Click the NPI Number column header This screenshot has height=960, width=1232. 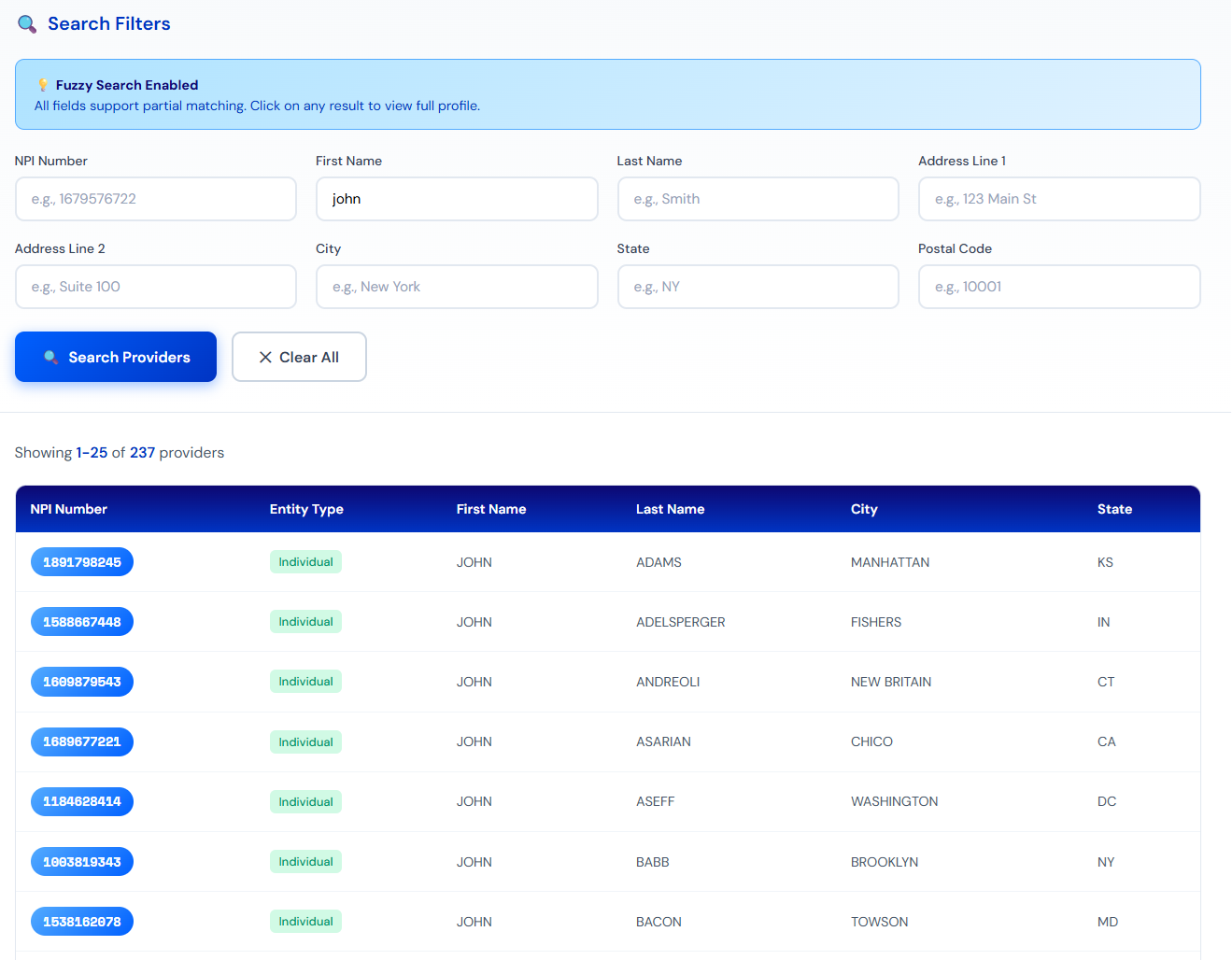[69, 509]
